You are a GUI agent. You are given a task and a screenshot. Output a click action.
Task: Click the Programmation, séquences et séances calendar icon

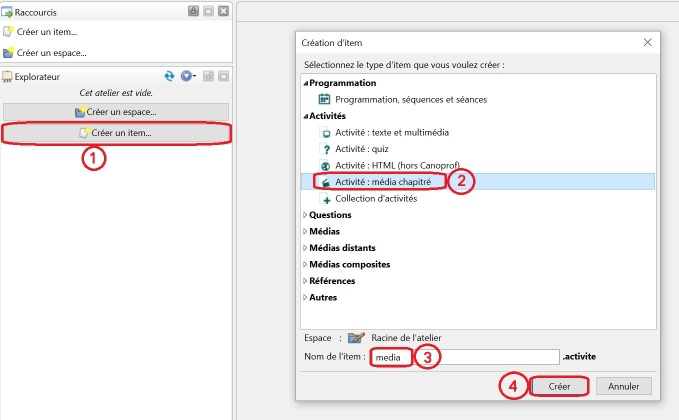(x=324, y=99)
